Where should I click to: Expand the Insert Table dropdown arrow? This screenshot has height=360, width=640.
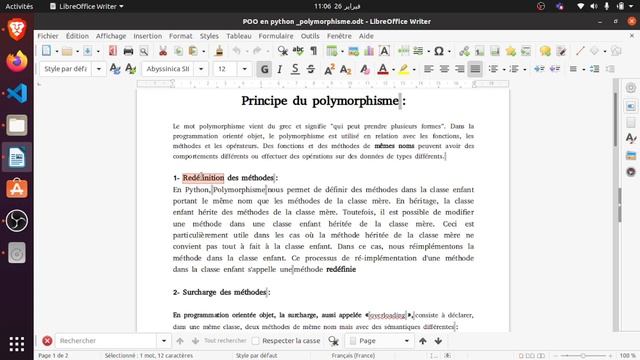[x=342, y=51]
